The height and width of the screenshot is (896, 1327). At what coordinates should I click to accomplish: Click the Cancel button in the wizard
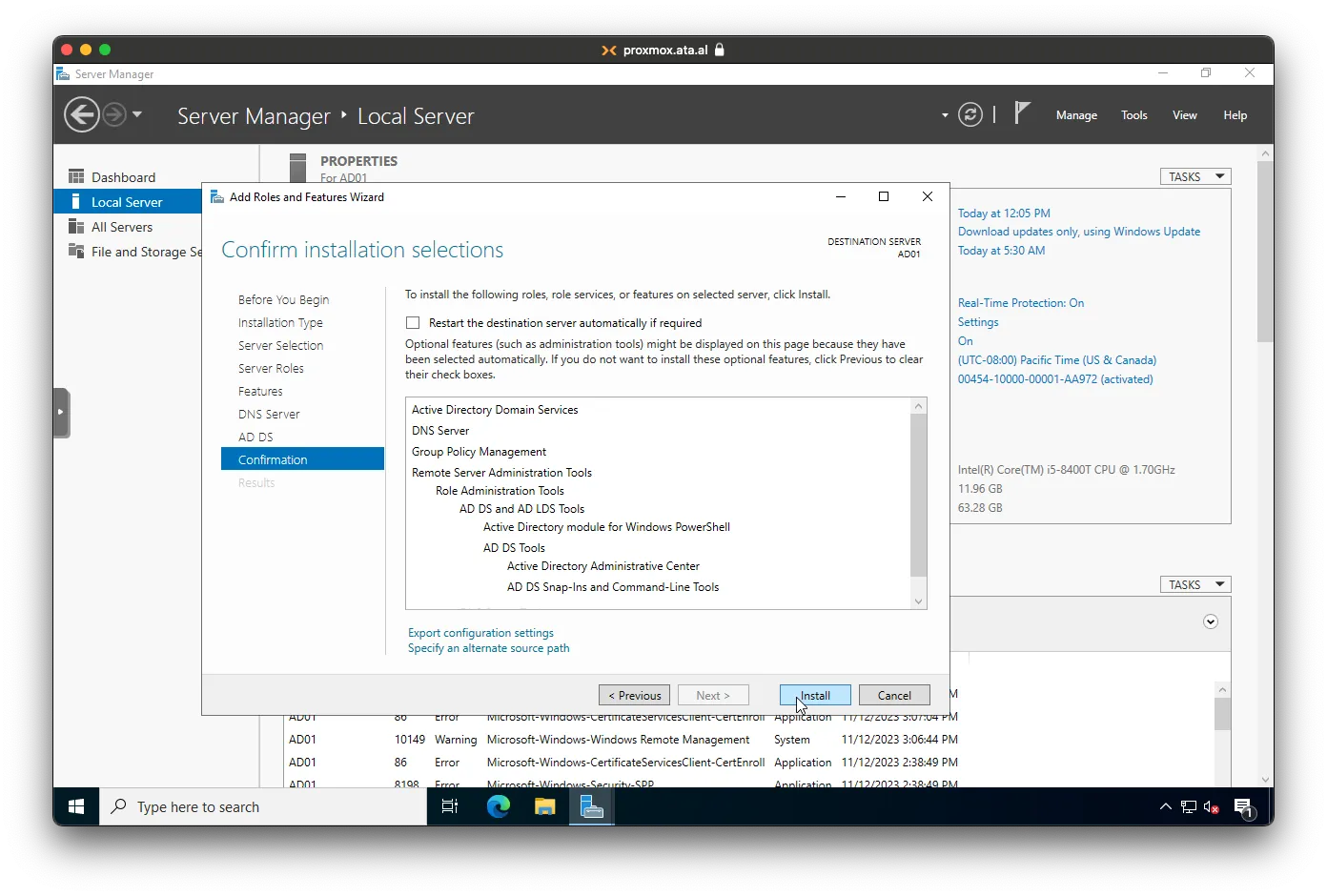coord(894,696)
